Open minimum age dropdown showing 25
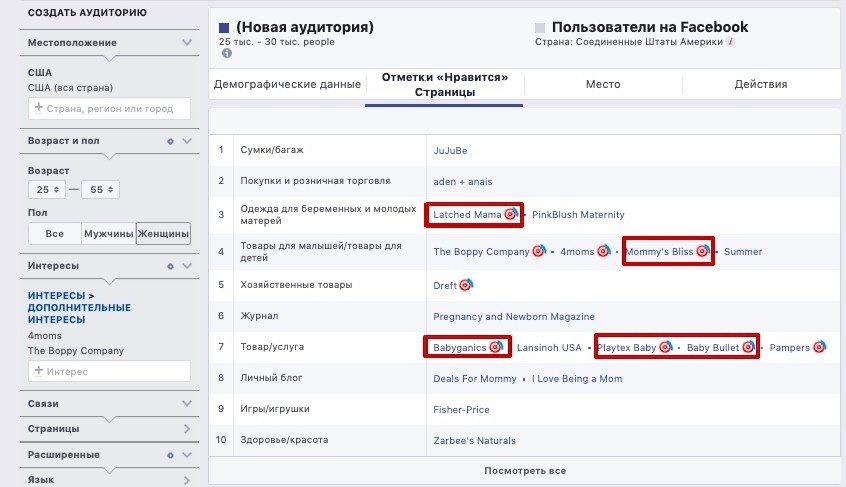 [x=47, y=189]
